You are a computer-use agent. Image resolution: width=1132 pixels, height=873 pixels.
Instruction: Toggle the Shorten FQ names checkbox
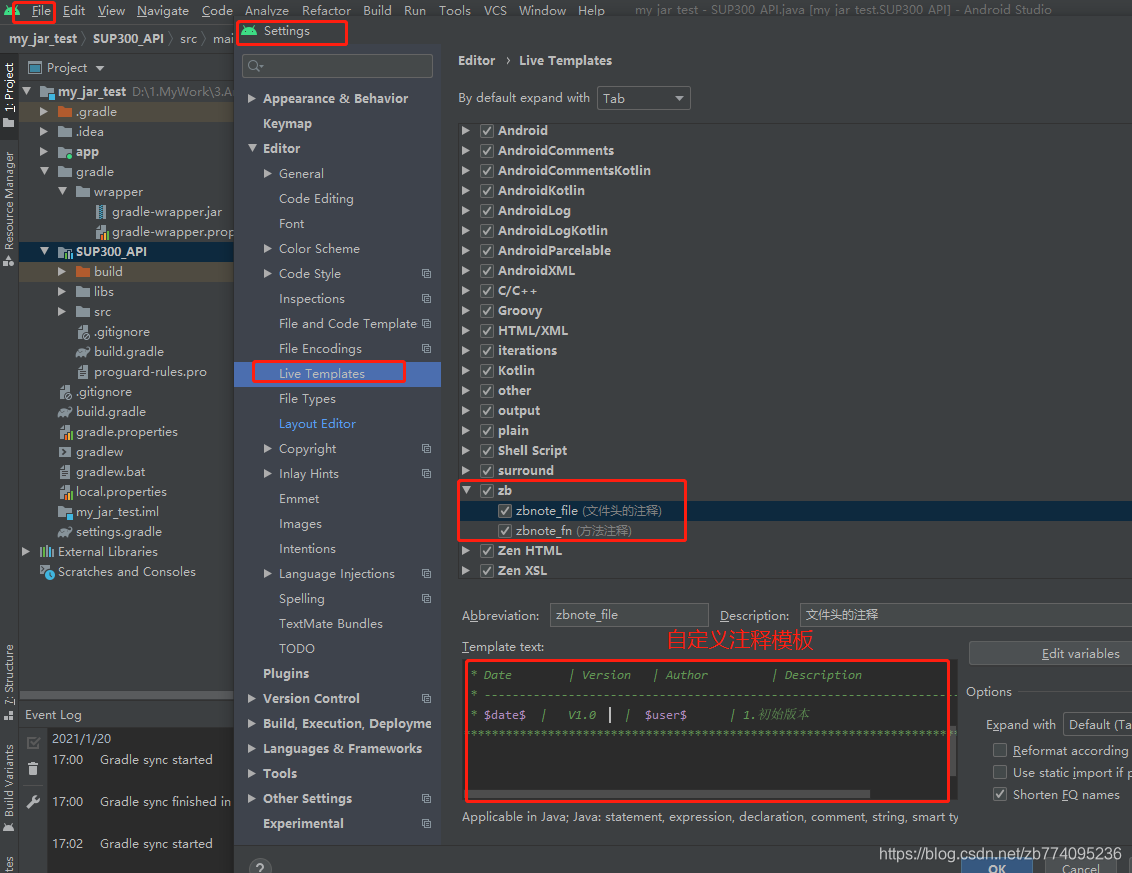[1000, 794]
